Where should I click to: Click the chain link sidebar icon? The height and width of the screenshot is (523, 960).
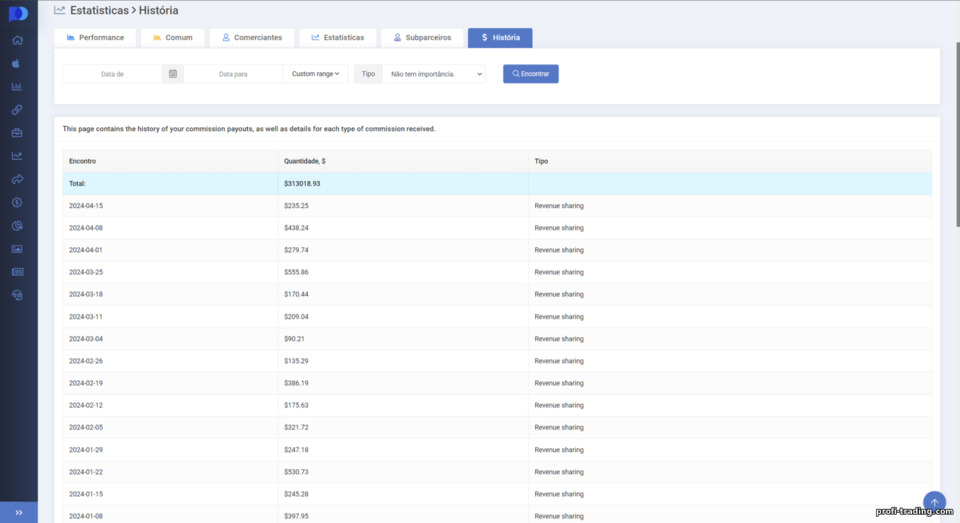17,110
